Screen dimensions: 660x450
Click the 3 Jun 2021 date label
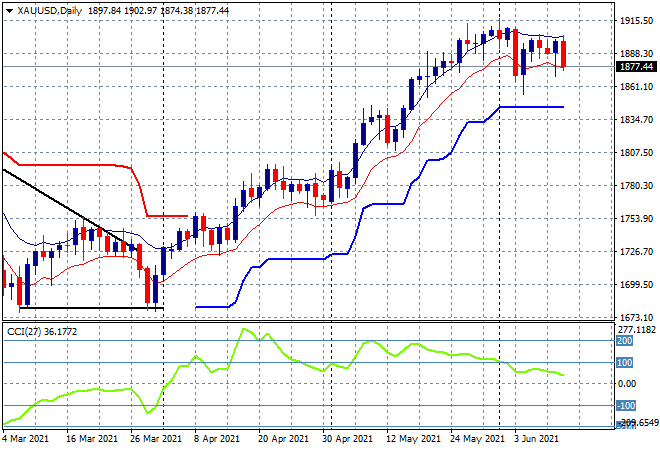536,439
